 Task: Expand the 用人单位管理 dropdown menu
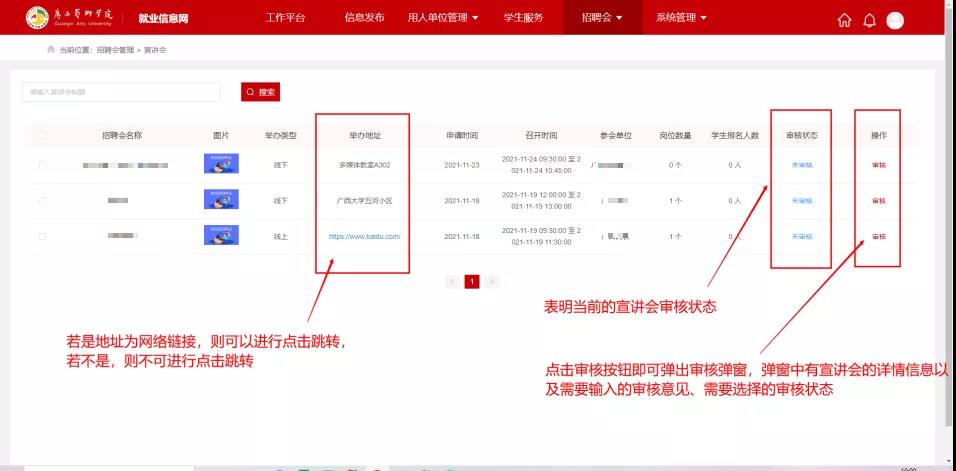pyautogui.click(x=443, y=18)
